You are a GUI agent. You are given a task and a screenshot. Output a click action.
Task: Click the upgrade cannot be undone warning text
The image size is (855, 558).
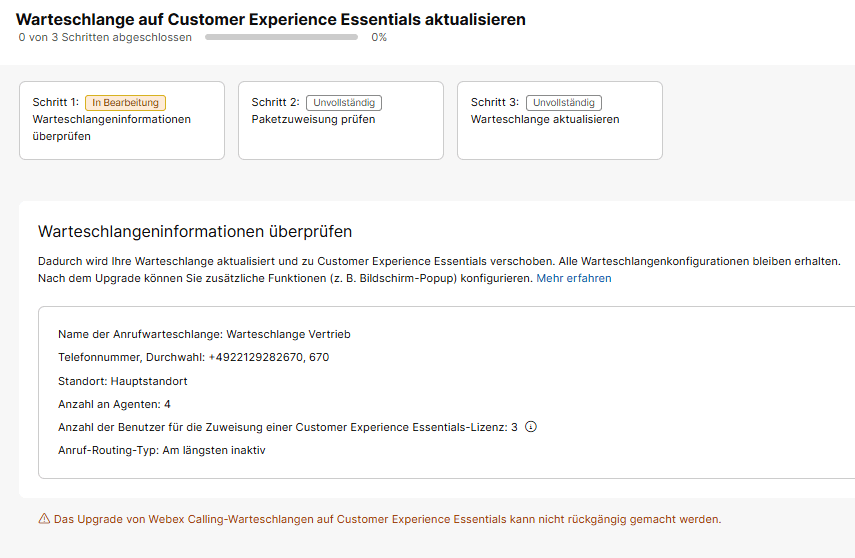(387, 519)
